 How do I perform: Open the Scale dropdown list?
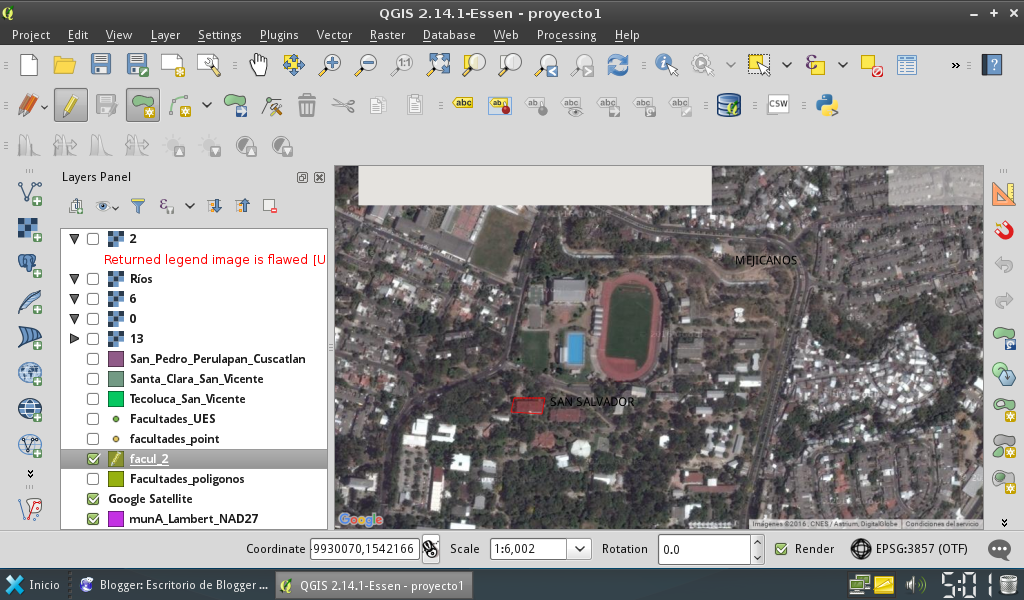pyautogui.click(x=579, y=549)
